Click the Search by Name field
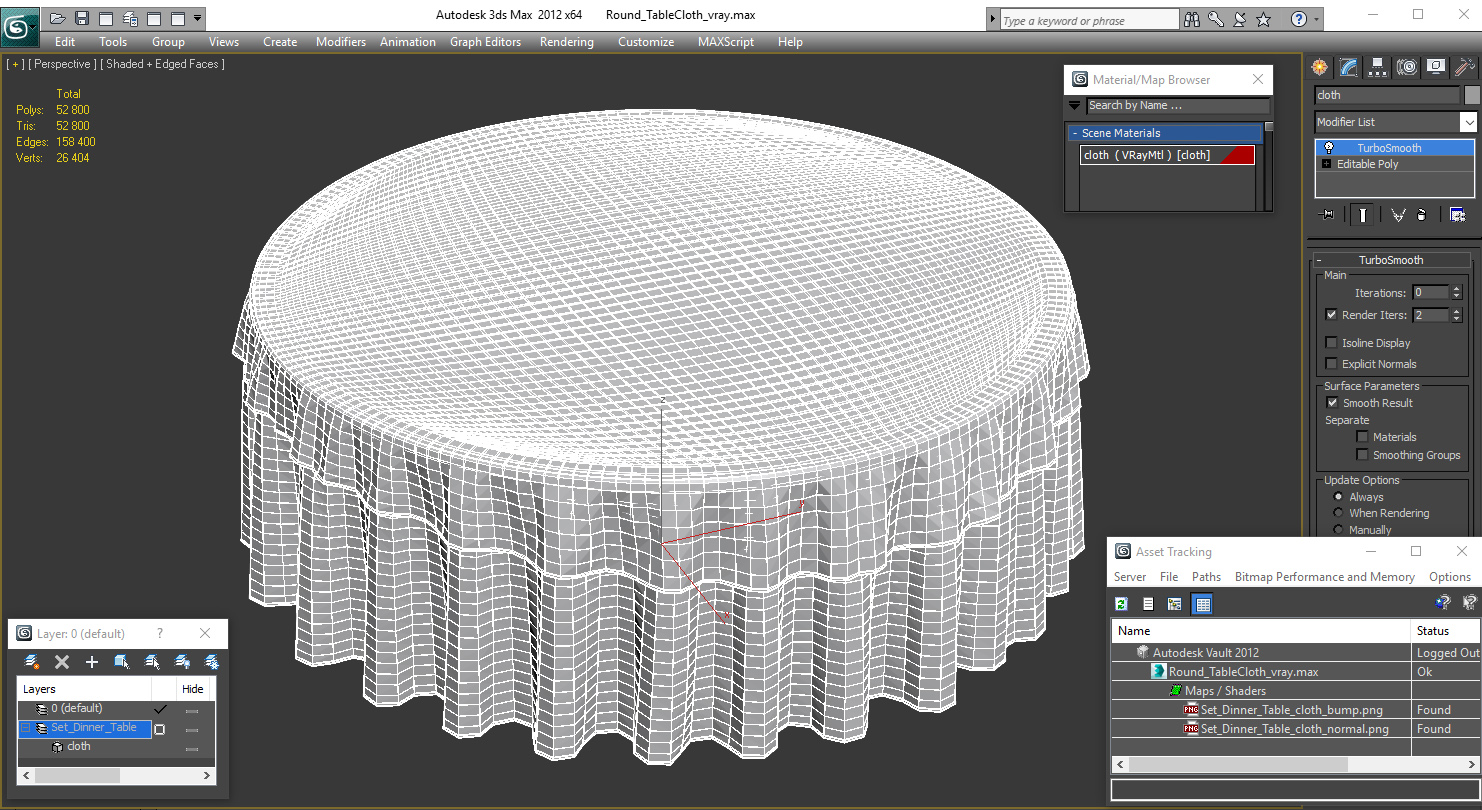The image size is (1482, 810). pos(1178,105)
